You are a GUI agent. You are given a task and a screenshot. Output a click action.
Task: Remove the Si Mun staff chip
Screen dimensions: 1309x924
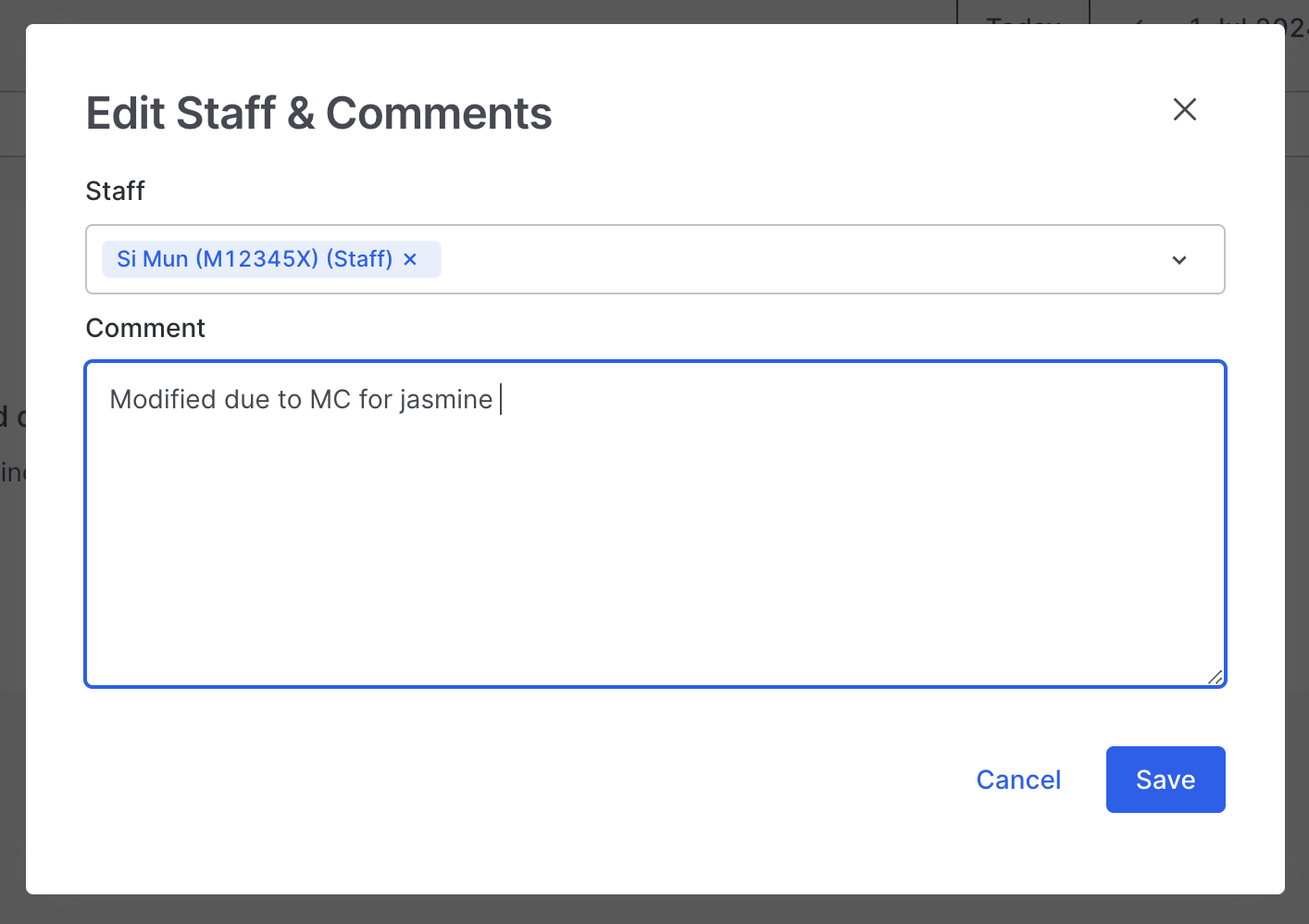click(x=410, y=259)
